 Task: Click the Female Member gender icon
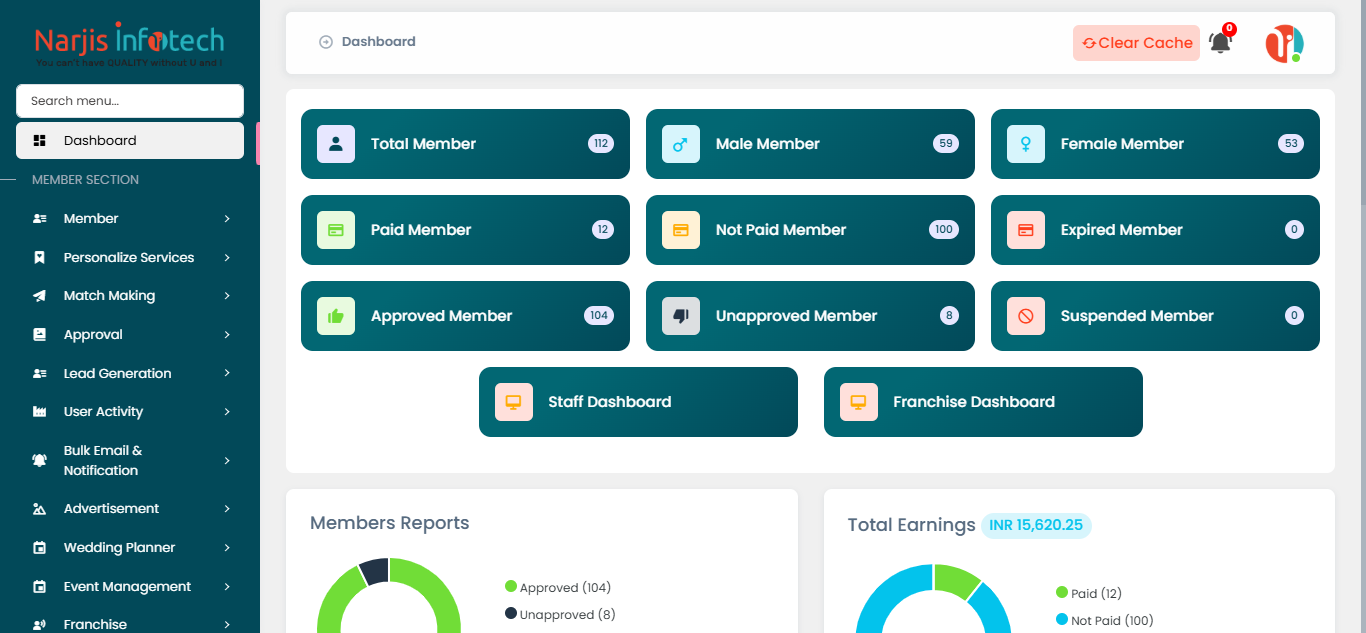(1026, 144)
